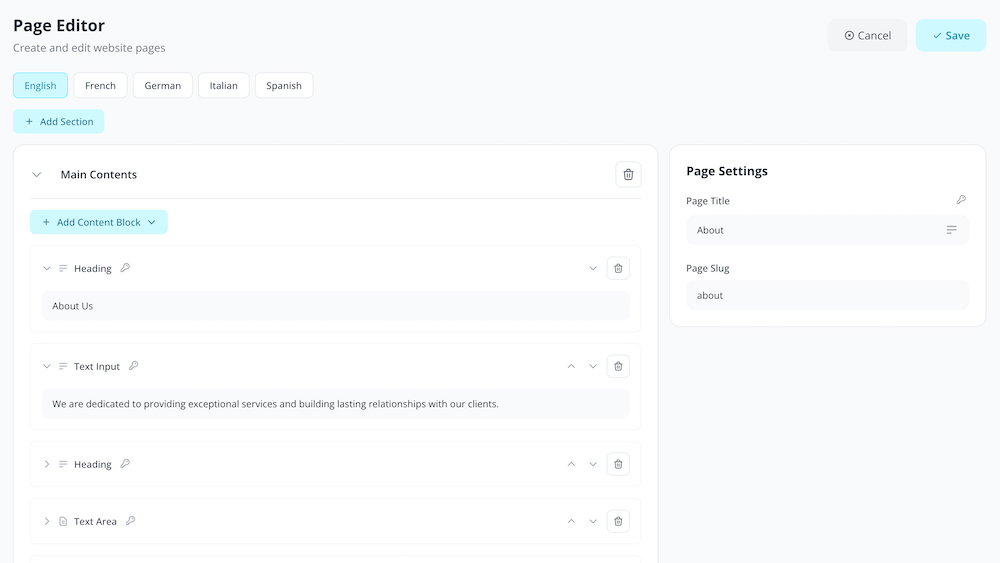Click key icon beside Text Input
Image resolution: width=1000 pixels, height=563 pixels.
pyautogui.click(x=133, y=365)
